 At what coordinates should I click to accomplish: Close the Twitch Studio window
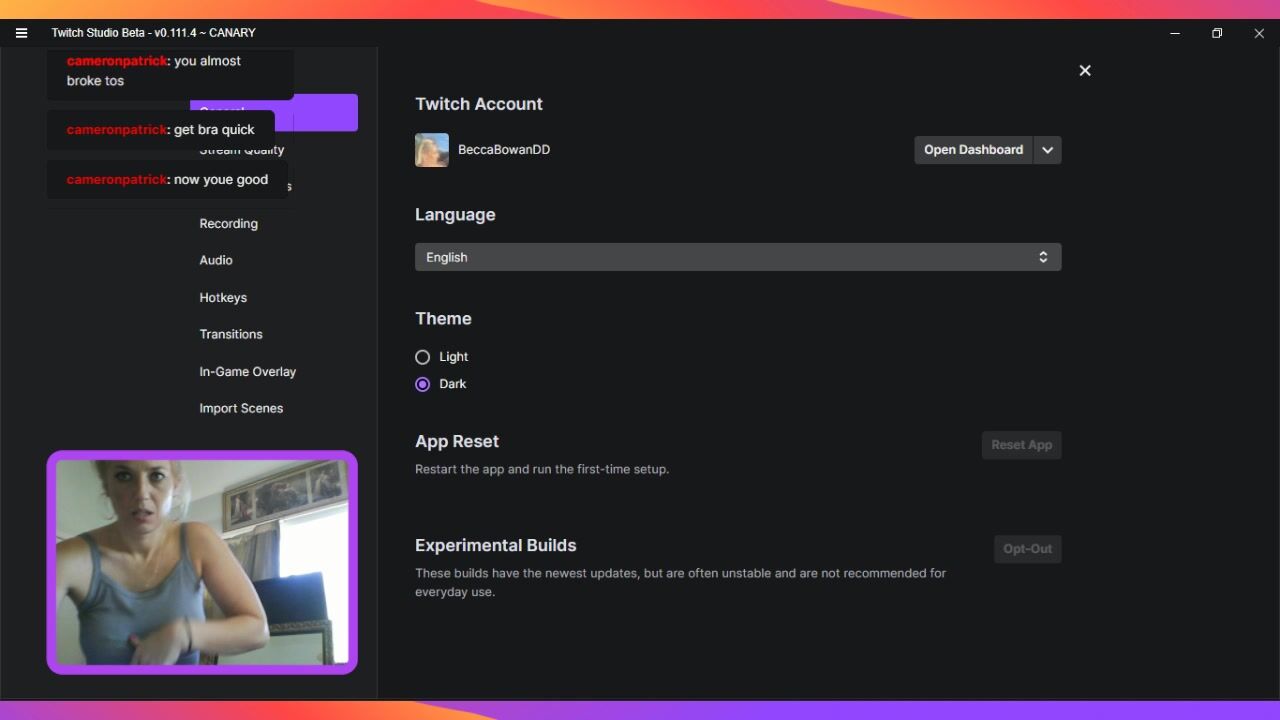point(1259,33)
